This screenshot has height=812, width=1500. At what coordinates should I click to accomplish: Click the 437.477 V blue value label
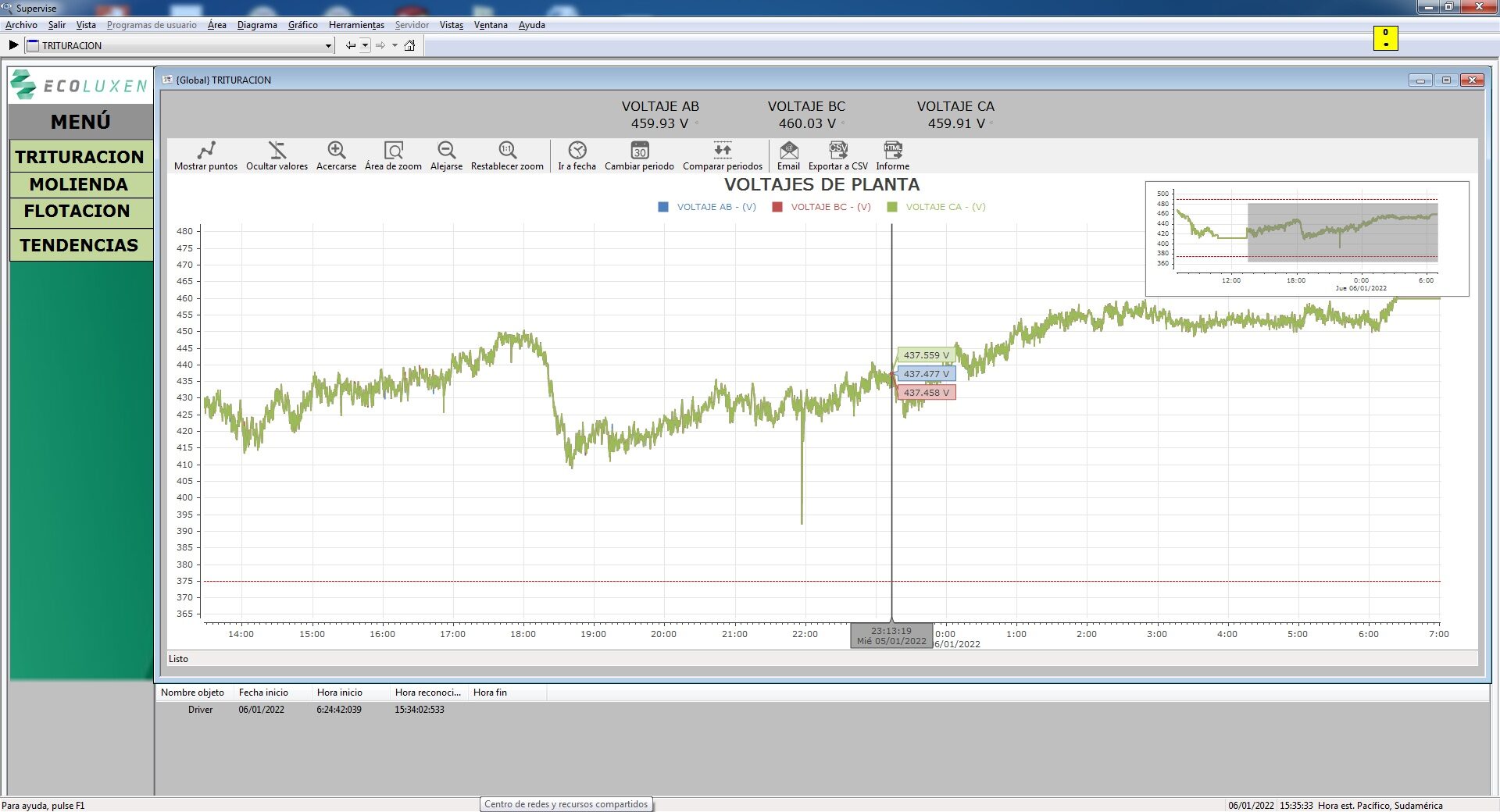click(926, 374)
